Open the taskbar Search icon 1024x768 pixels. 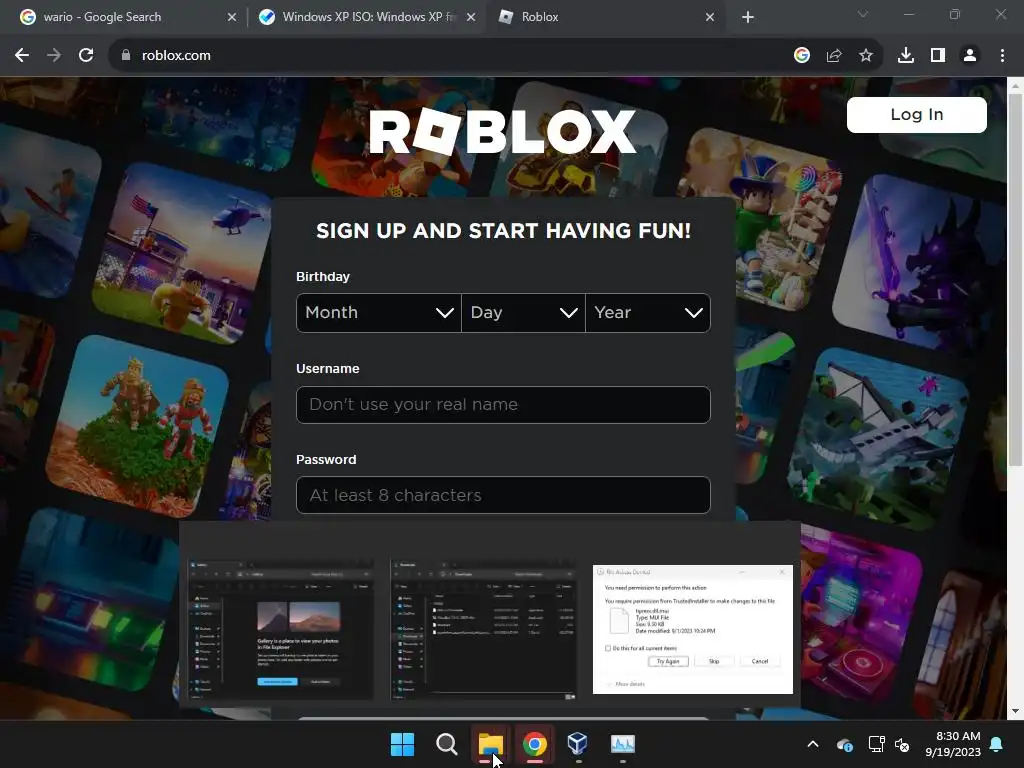click(x=447, y=744)
